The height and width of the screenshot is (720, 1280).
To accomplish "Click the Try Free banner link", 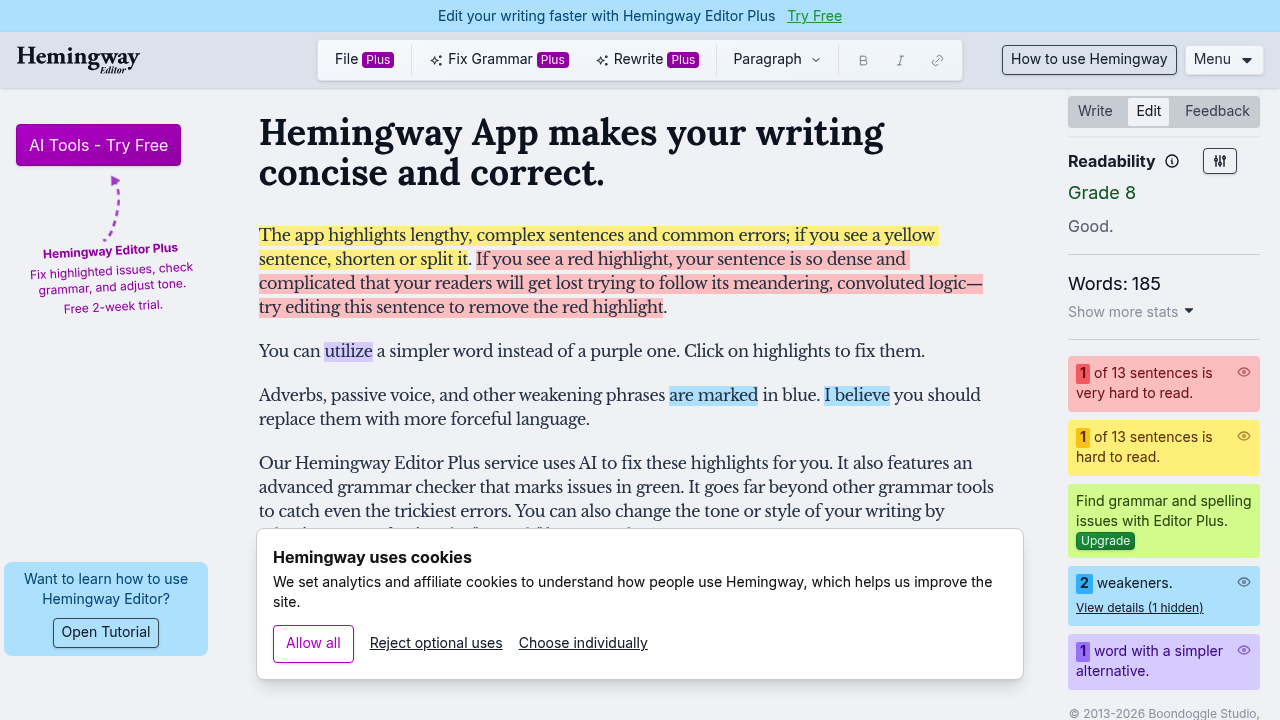I will click(x=814, y=16).
